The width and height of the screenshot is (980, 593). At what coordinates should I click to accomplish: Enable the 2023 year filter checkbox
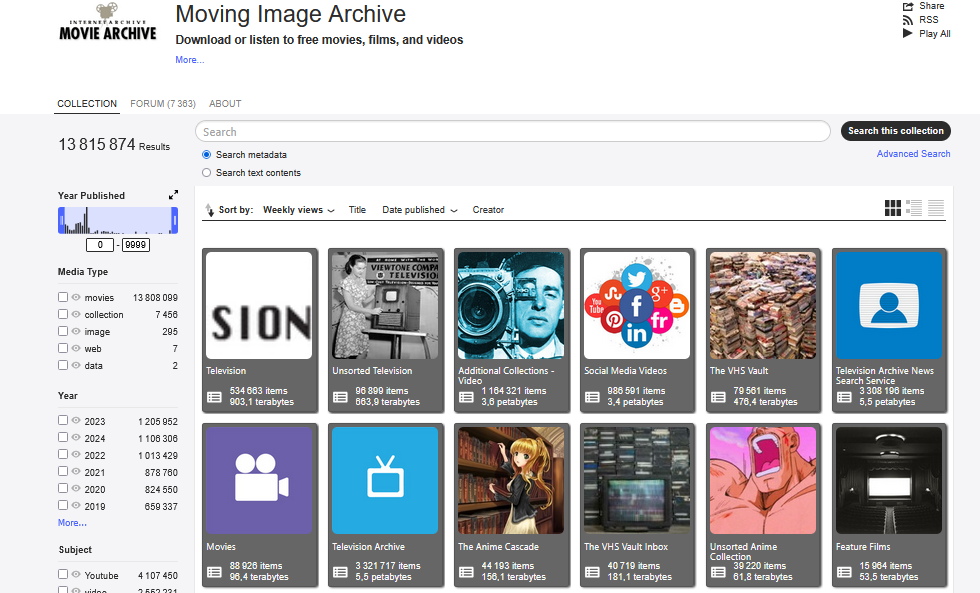click(x=63, y=421)
